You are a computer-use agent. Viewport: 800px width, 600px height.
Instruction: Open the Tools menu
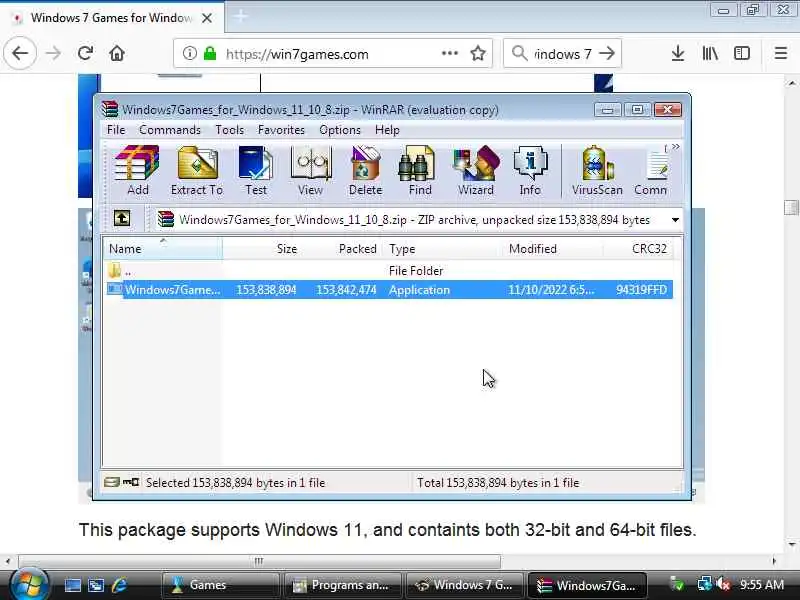tap(229, 130)
